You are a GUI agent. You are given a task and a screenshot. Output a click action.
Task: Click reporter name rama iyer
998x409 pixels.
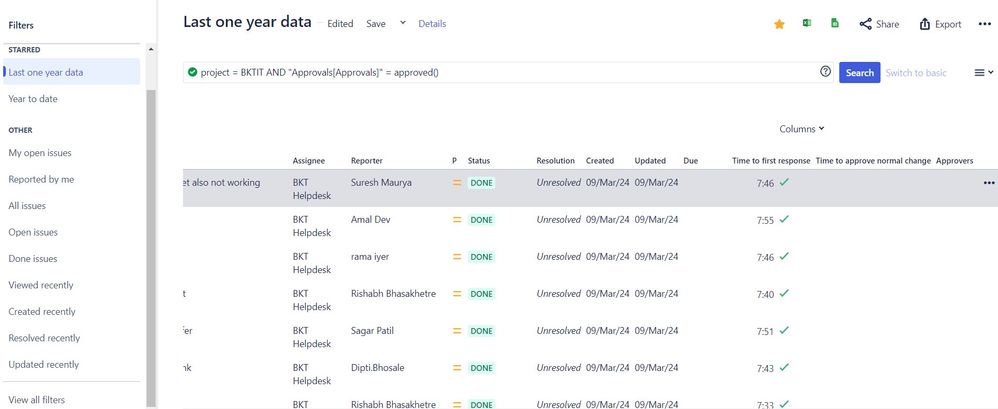point(370,256)
